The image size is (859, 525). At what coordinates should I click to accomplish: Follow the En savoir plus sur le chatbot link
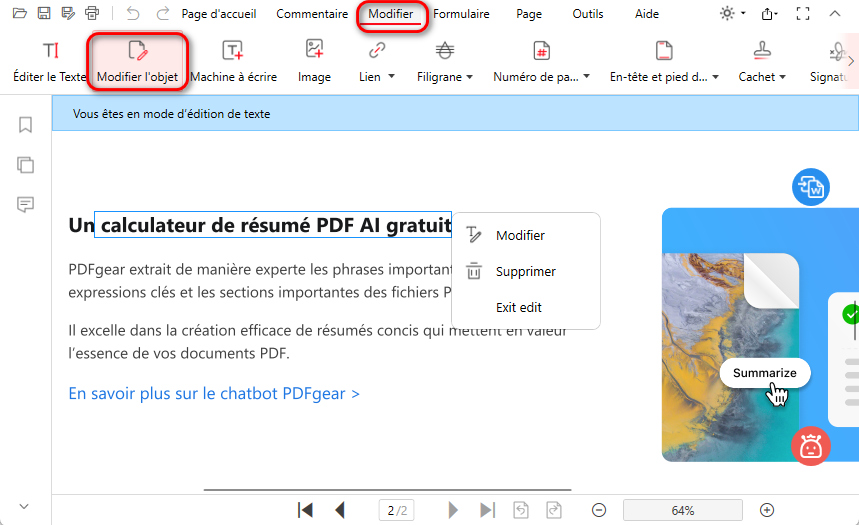tap(214, 393)
